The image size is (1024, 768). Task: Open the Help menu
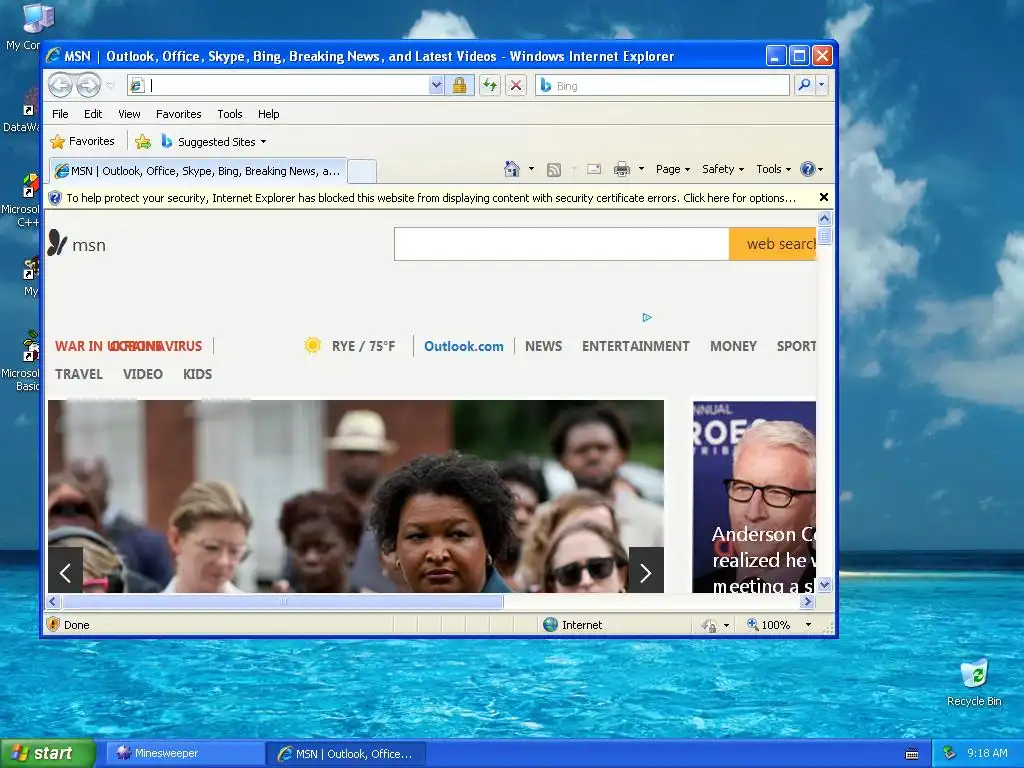point(268,114)
